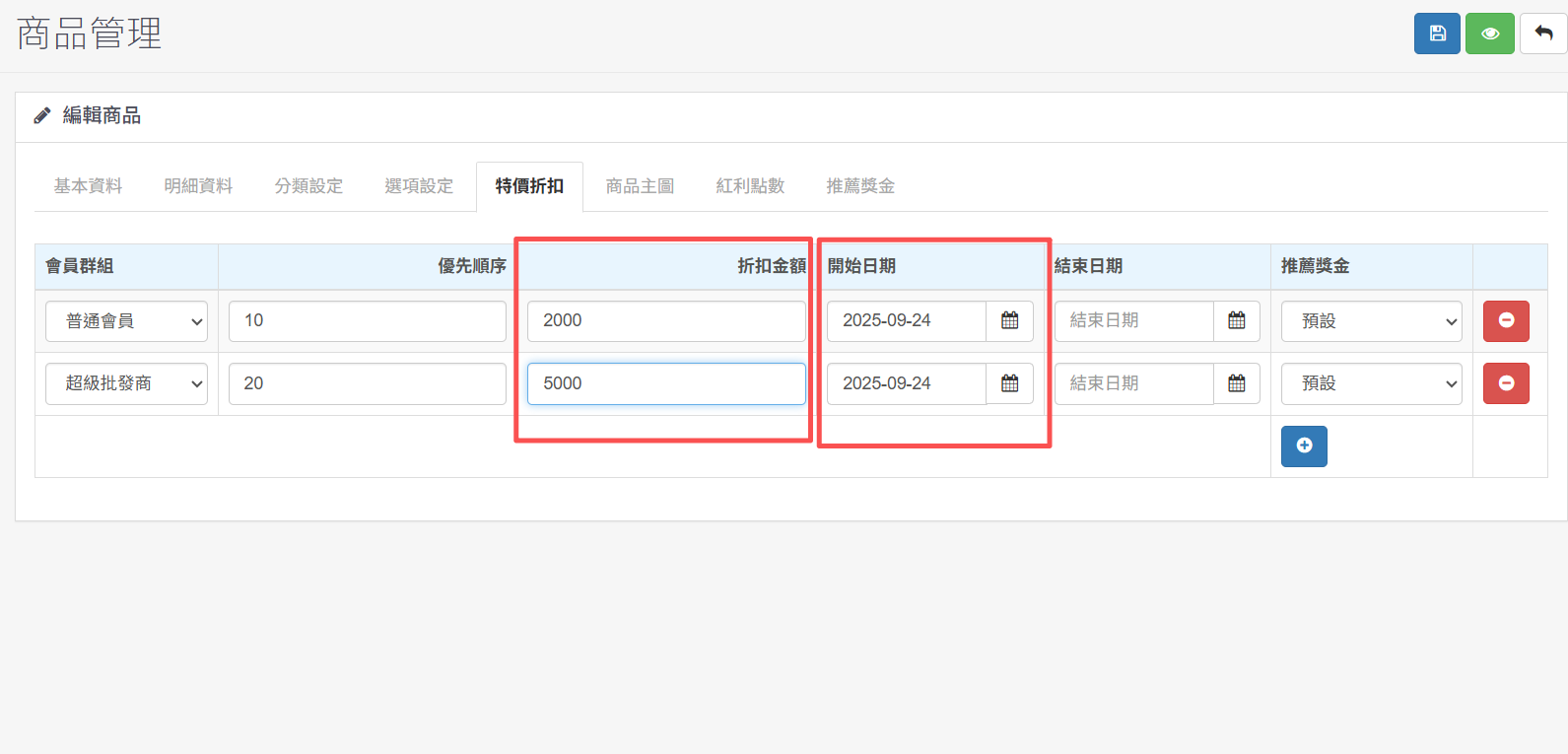Open calendar for second row end date
This screenshot has height=754, width=1568.
[1236, 384]
